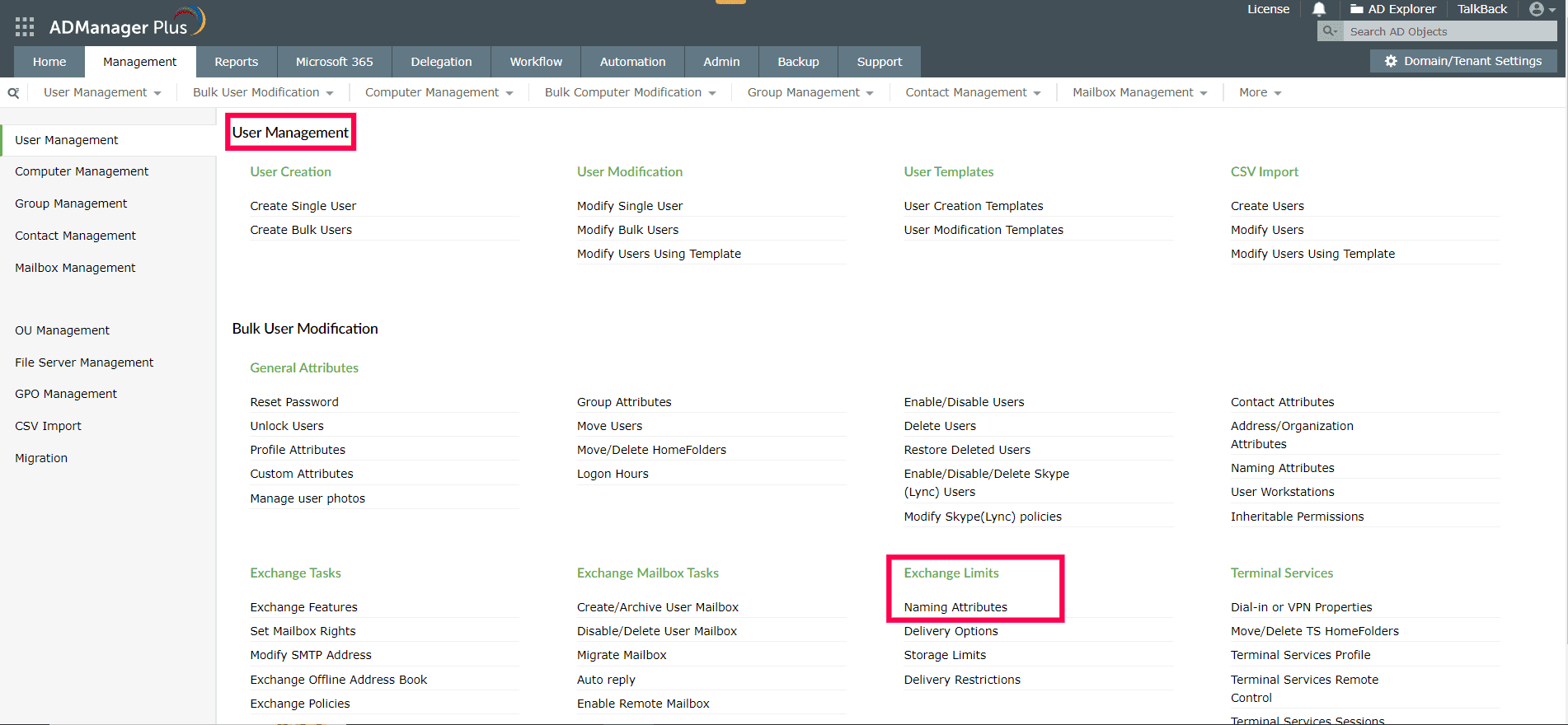Screen dimensions: 1568x725
Task: Expand the Bulk Computer Modification dropdown
Action: click(x=631, y=92)
